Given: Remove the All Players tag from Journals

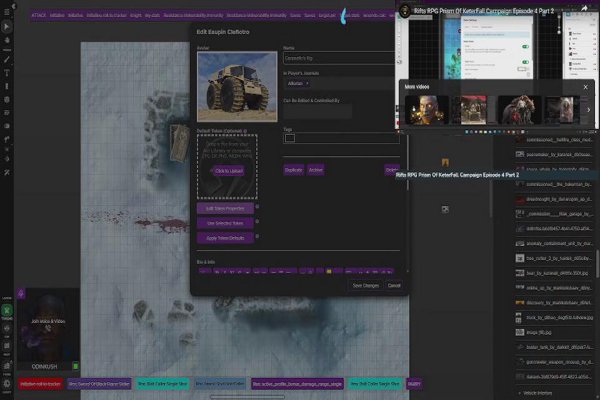Looking at the screenshot, I should coord(307,83).
